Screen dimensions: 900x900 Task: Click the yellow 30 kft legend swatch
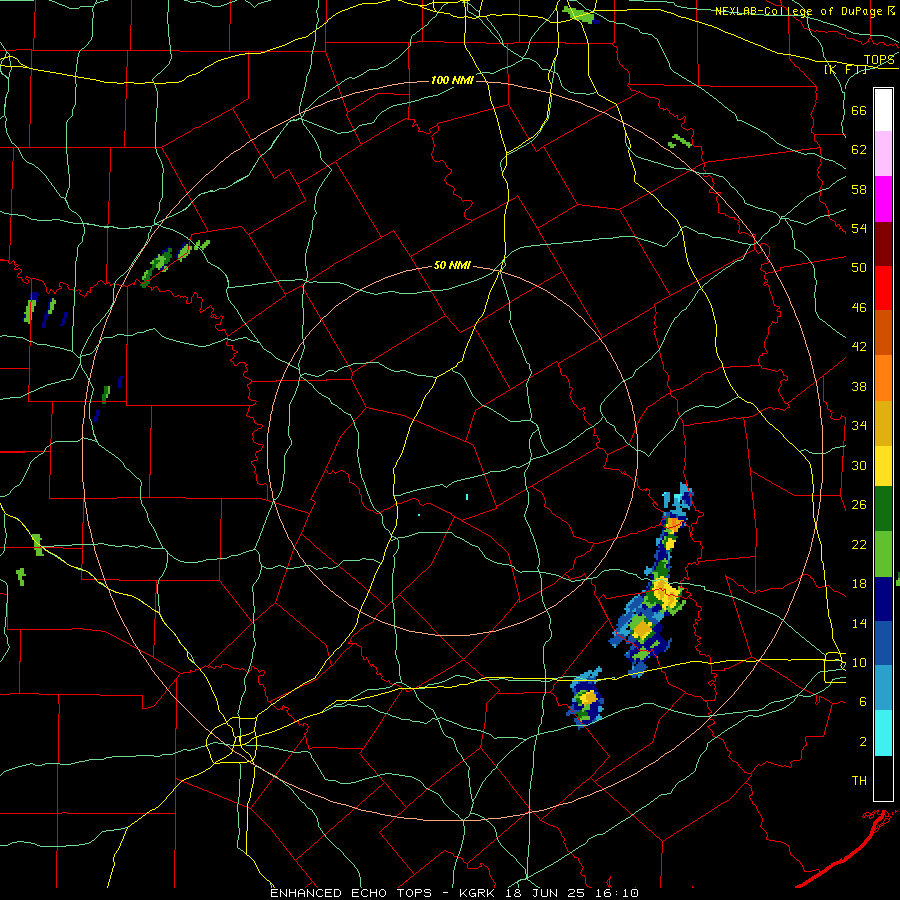pos(883,465)
